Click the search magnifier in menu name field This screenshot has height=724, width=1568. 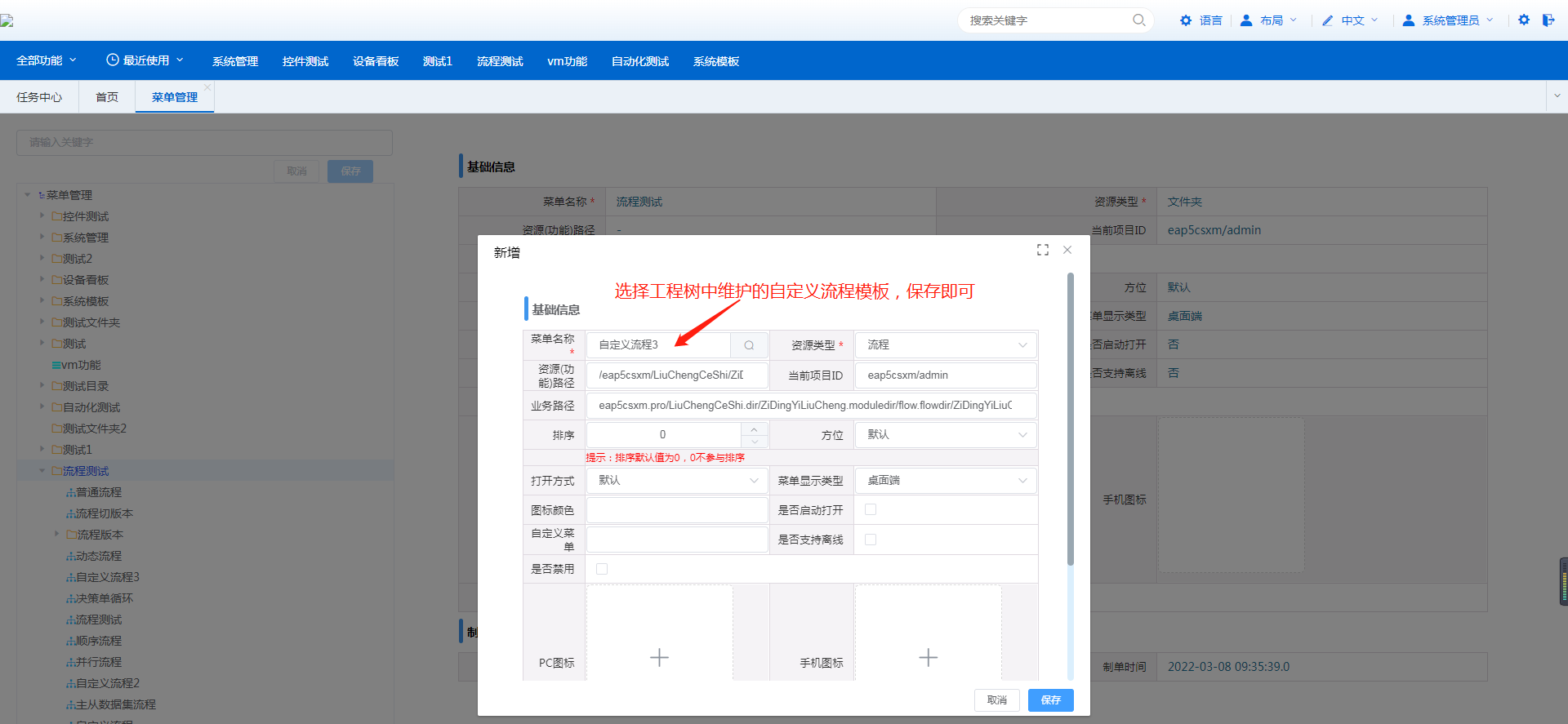click(x=749, y=345)
